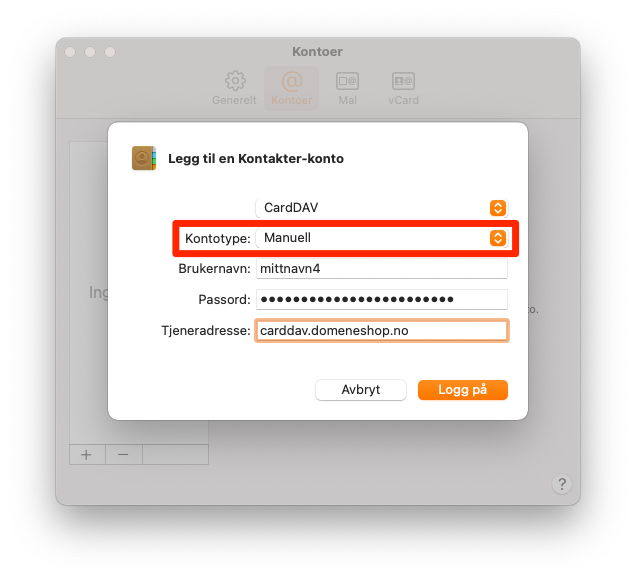Open the Mal toolbar icon
Screen dimensions: 636x579
coord(347,88)
